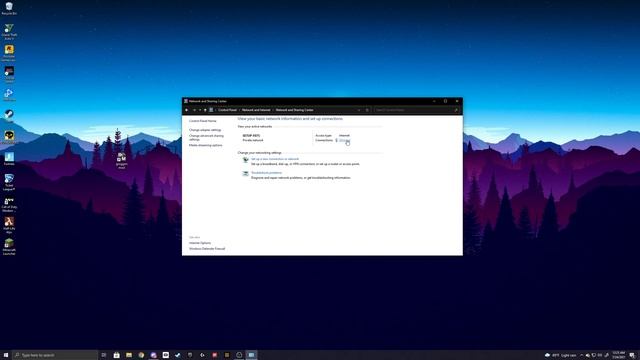Click Network and Internet in the breadcrumb
The image size is (640, 360).
tap(256, 110)
